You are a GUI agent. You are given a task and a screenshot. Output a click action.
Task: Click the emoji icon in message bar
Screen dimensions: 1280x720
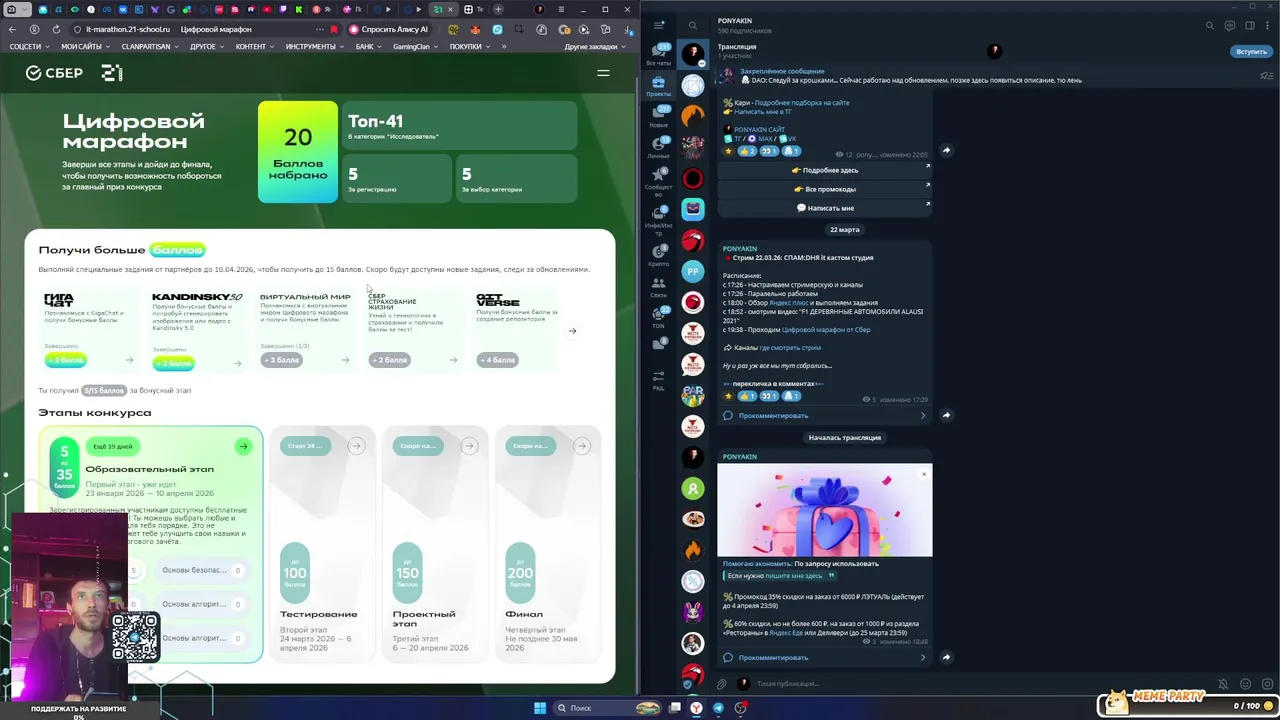coord(1245,684)
